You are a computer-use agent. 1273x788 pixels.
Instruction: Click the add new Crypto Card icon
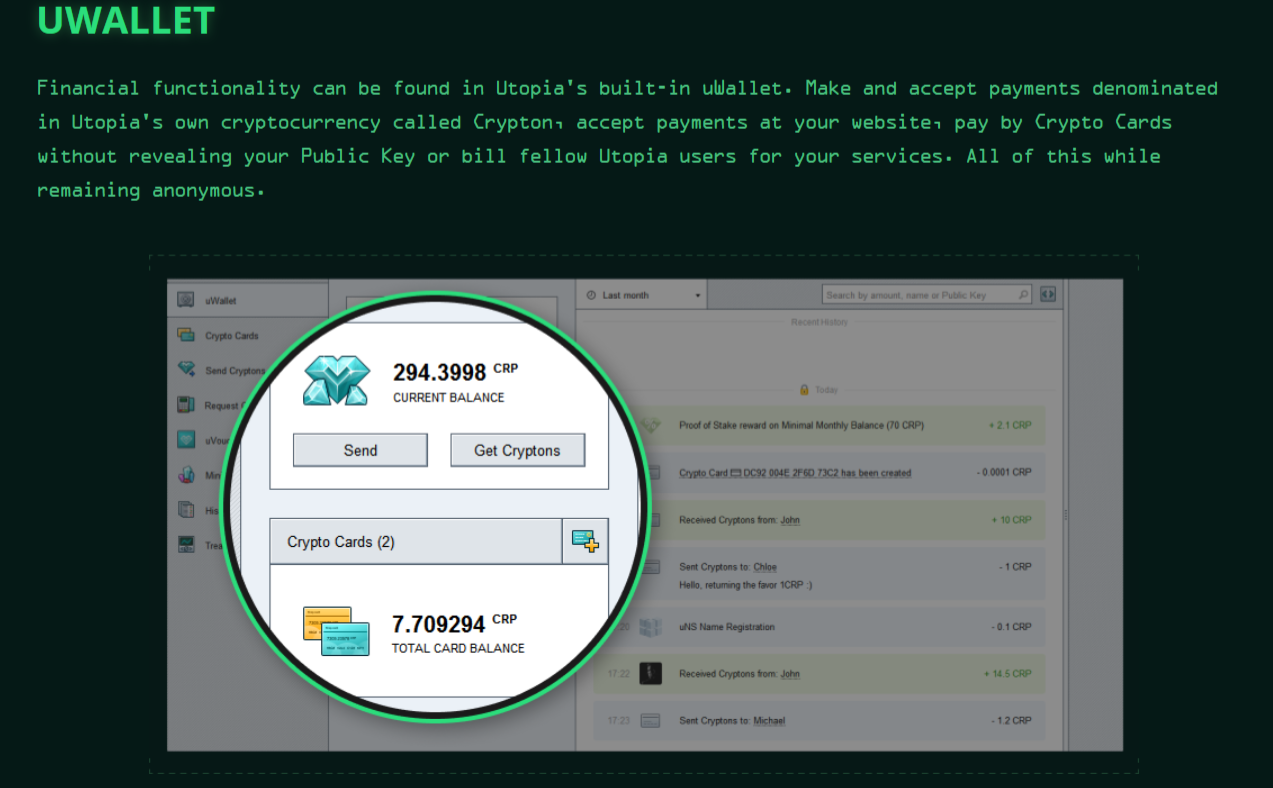[x=585, y=541]
